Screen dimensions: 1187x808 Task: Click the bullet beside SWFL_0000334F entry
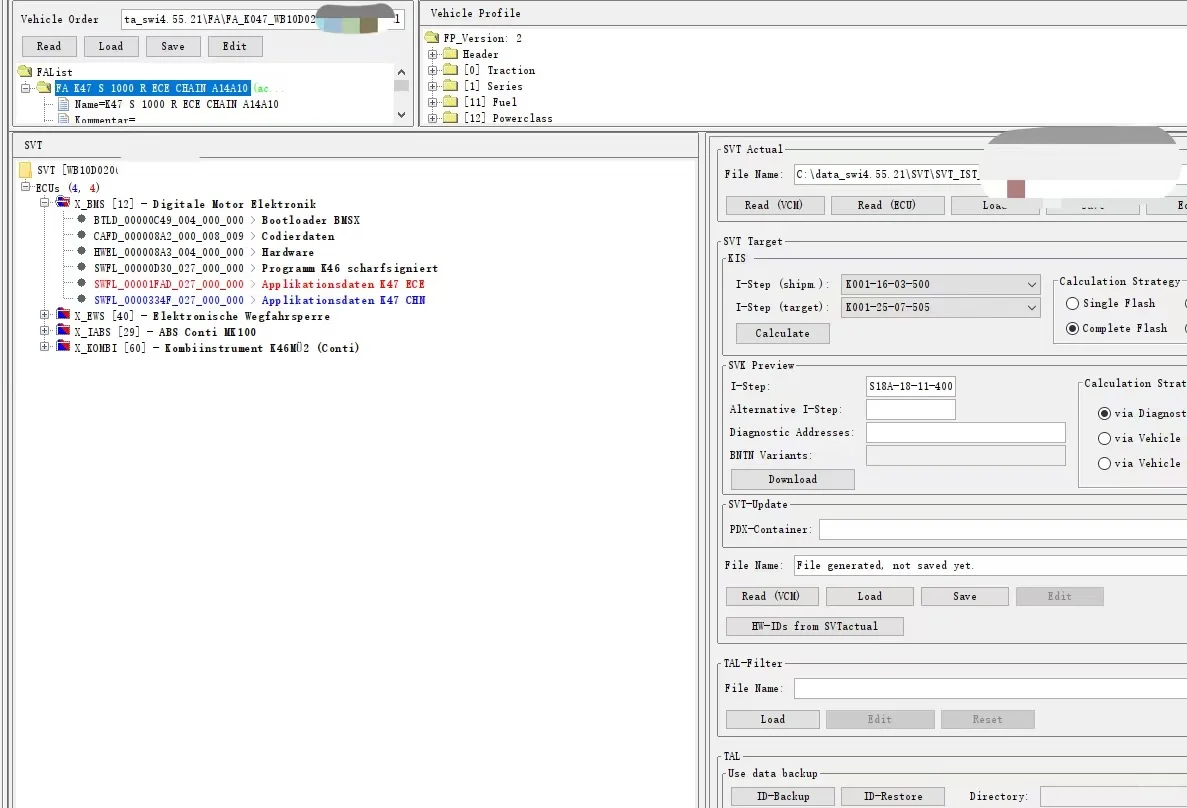pyautogui.click(x=81, y=298)
